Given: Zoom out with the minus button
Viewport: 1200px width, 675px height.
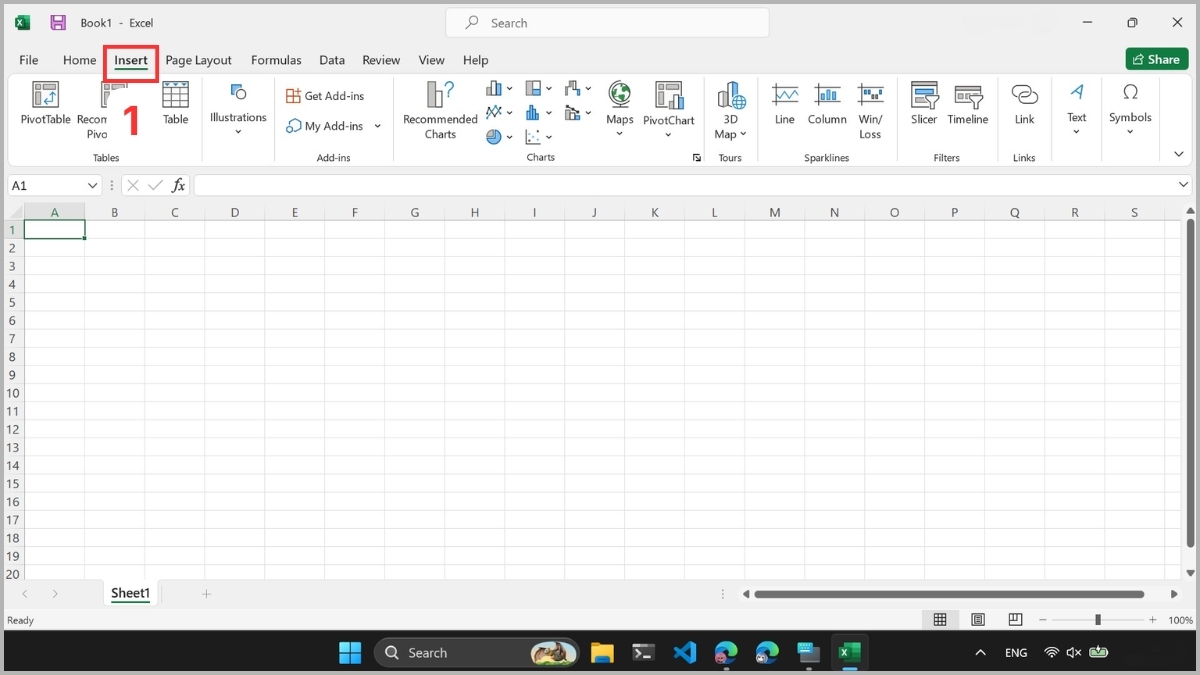Looking at the screenshot, I should (1042, 620).
